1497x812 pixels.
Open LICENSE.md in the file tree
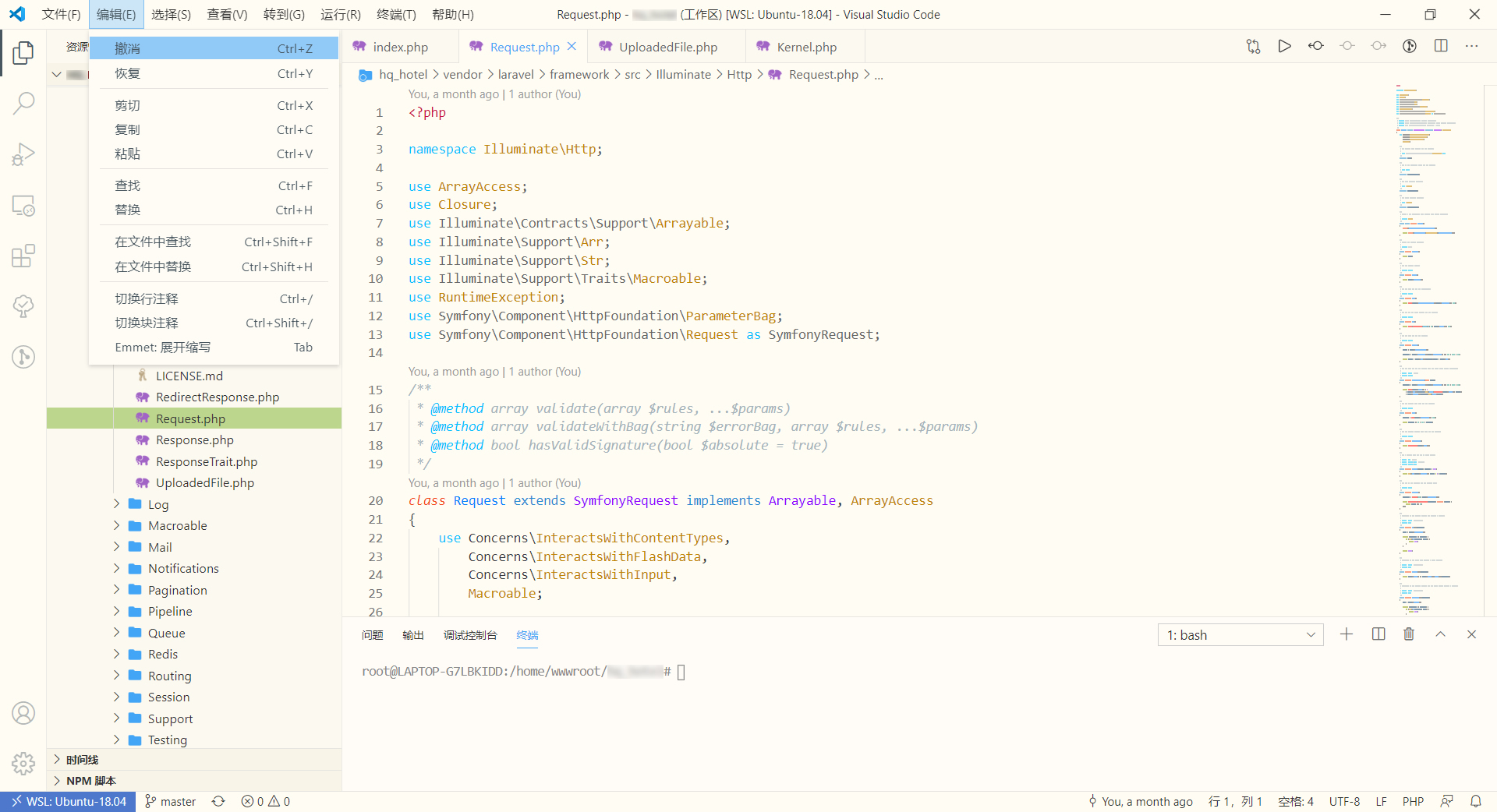click(194, 376)
